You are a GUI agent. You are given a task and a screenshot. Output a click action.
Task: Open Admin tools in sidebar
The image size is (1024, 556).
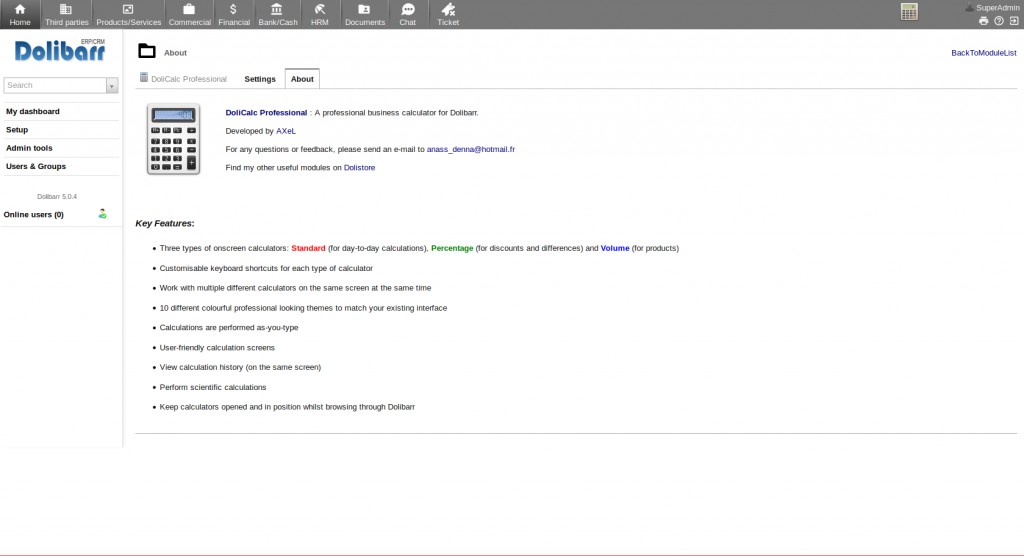[29, 148]
